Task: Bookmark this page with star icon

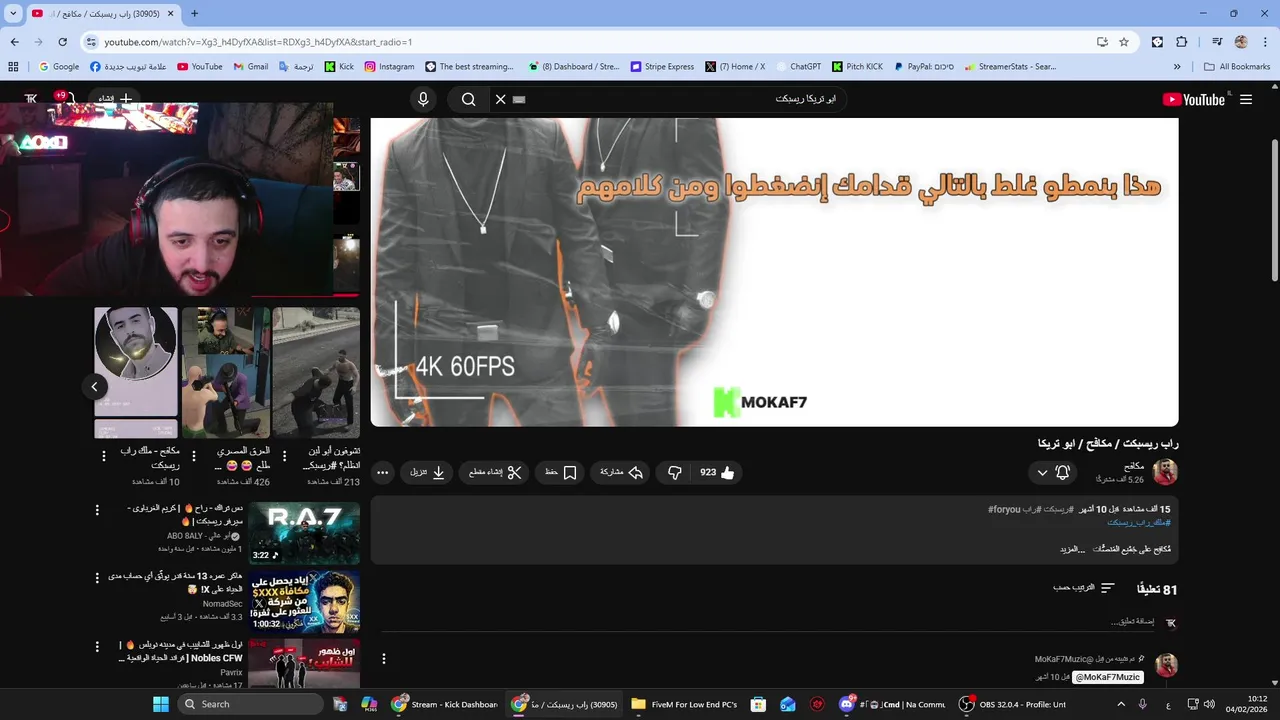Action: click(x=1124, y=42)
